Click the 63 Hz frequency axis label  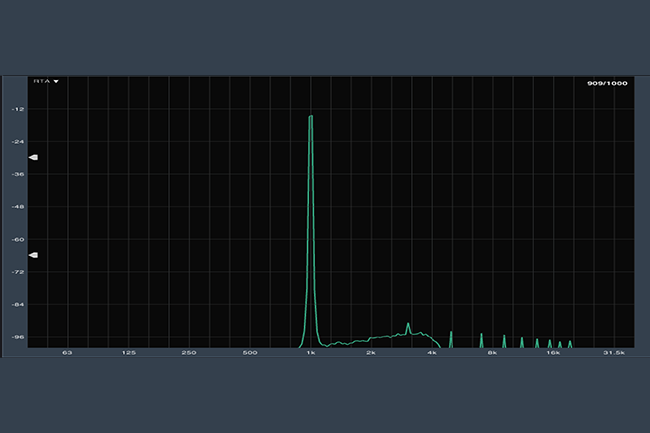(x=67, y=353)
